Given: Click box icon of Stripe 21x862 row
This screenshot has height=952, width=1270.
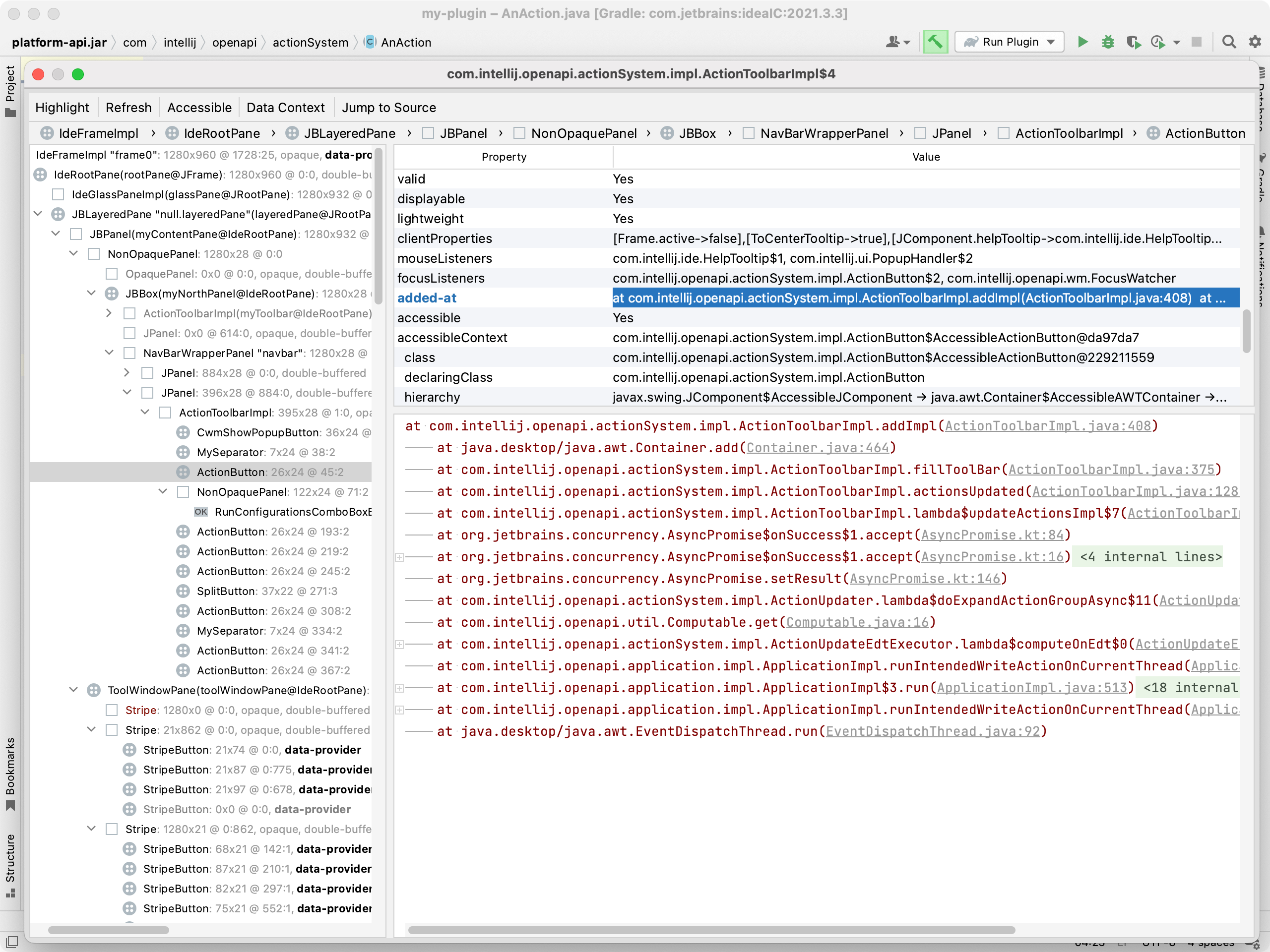Looking at the screenshot, I should [x=112, y=730].
